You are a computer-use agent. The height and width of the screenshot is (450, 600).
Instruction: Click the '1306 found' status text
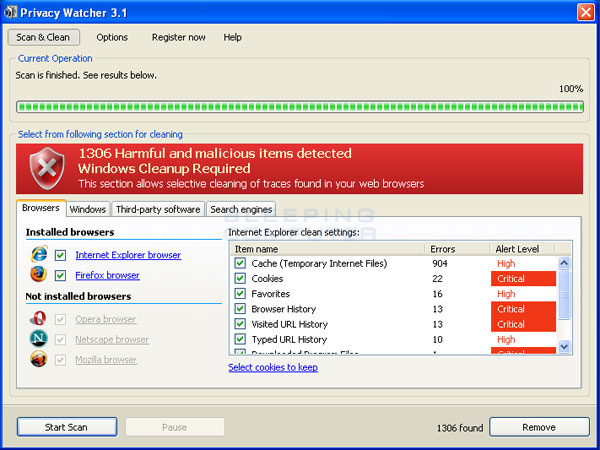460,428
